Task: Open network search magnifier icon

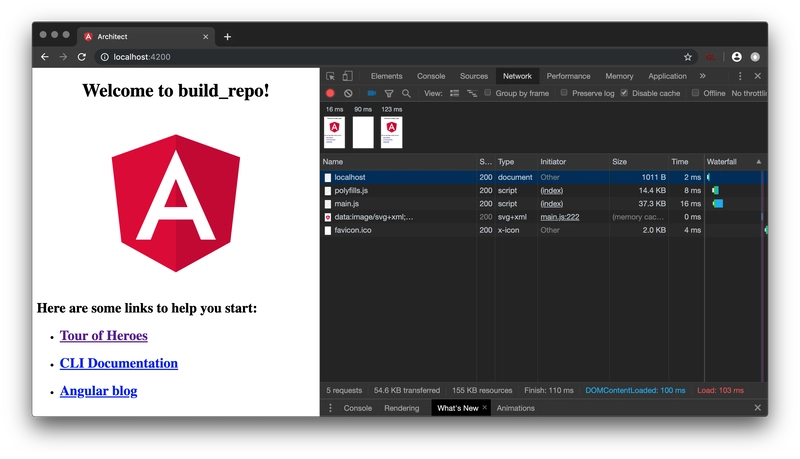Action: click(x=406, y=93)
